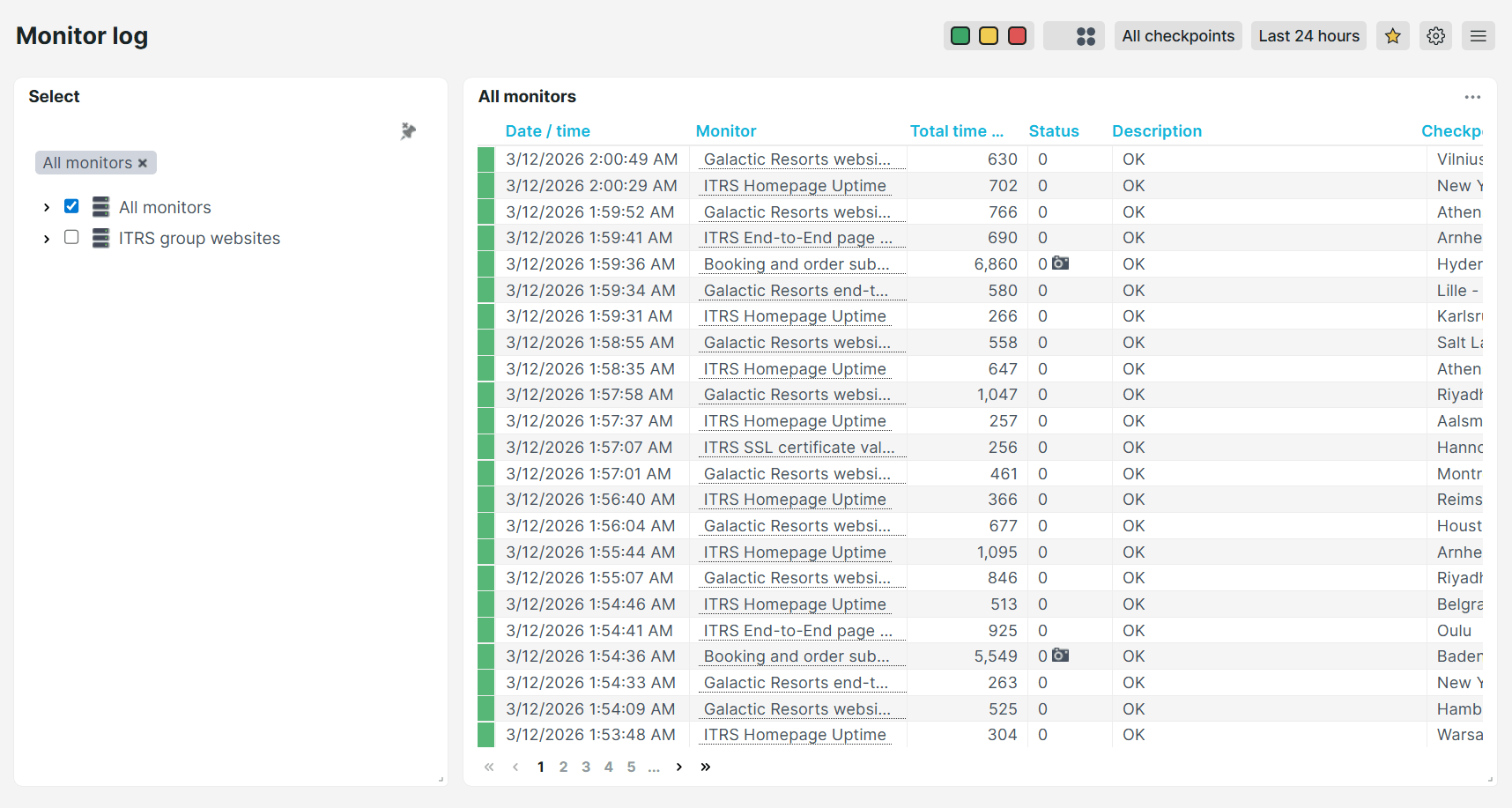Click the camera screenshot icon on Booking and order row
This screenshot has height=808, width=1512.
(1060, 263)
